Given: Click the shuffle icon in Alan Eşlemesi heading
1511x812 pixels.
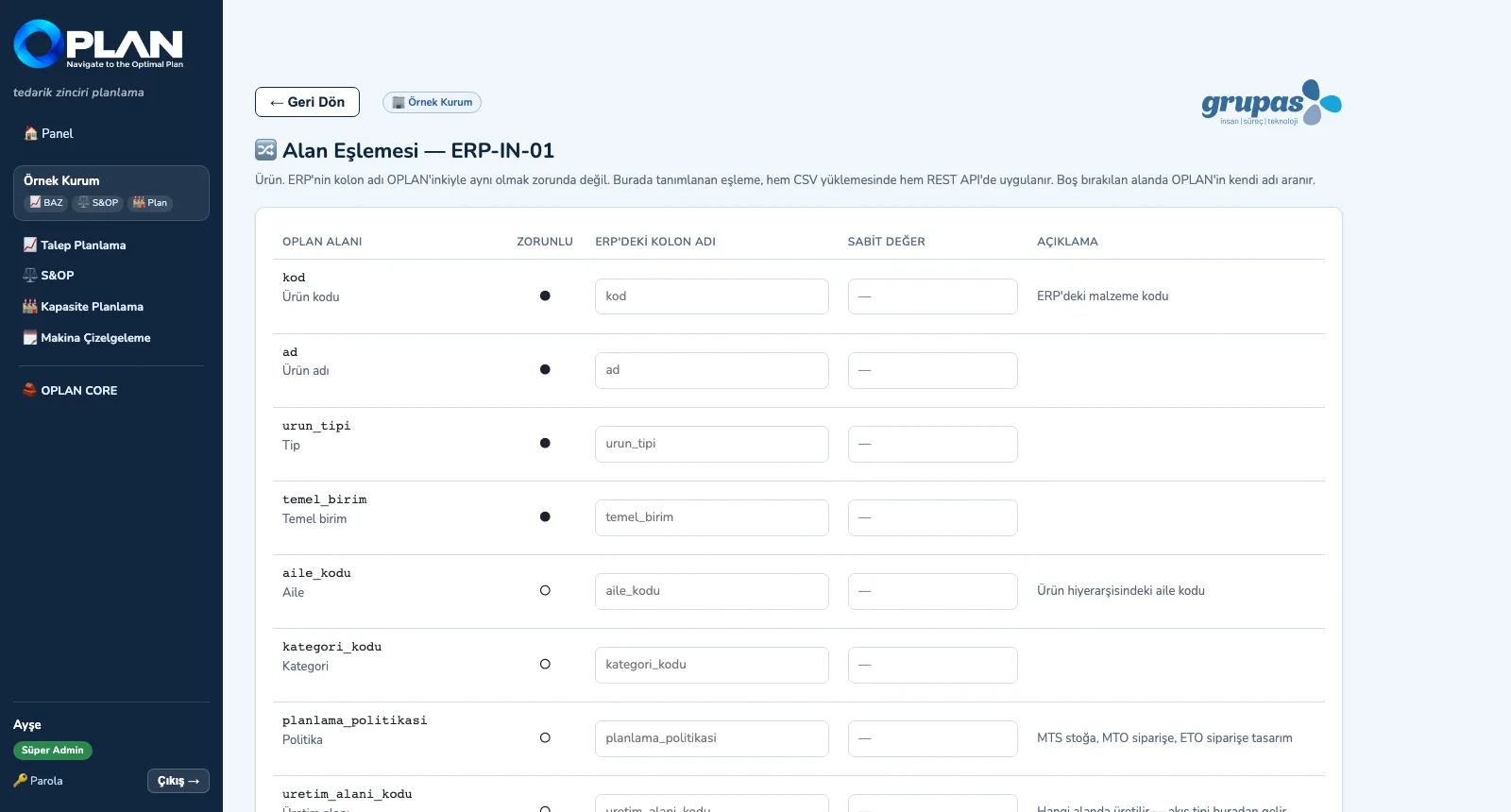Looking at the screenshot, I should (266, 150).
